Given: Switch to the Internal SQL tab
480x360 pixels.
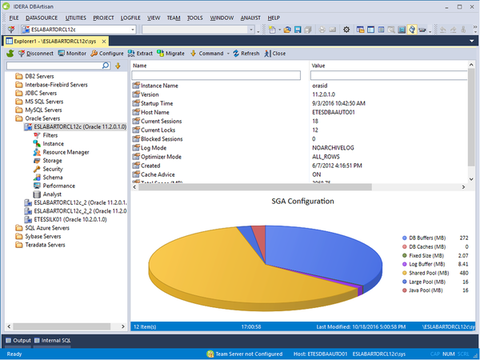Looking at the screenshot, I should [52, 340].
